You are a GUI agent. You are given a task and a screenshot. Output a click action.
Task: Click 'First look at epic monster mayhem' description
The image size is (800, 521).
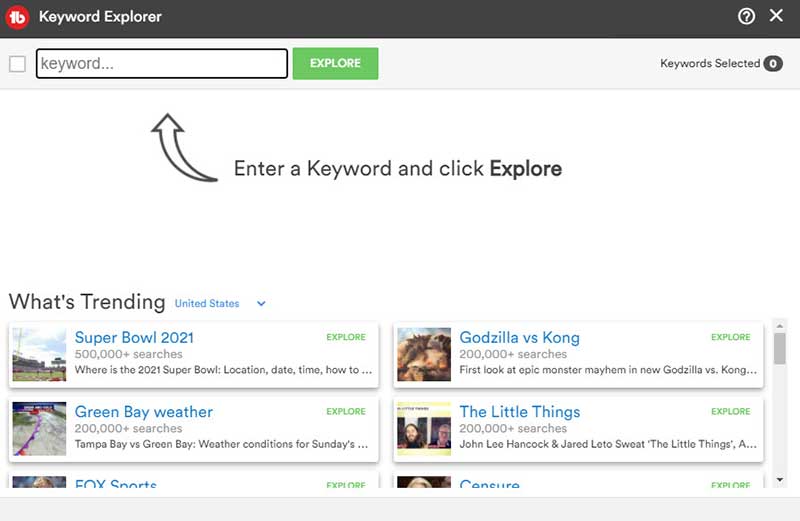(608, 370)
